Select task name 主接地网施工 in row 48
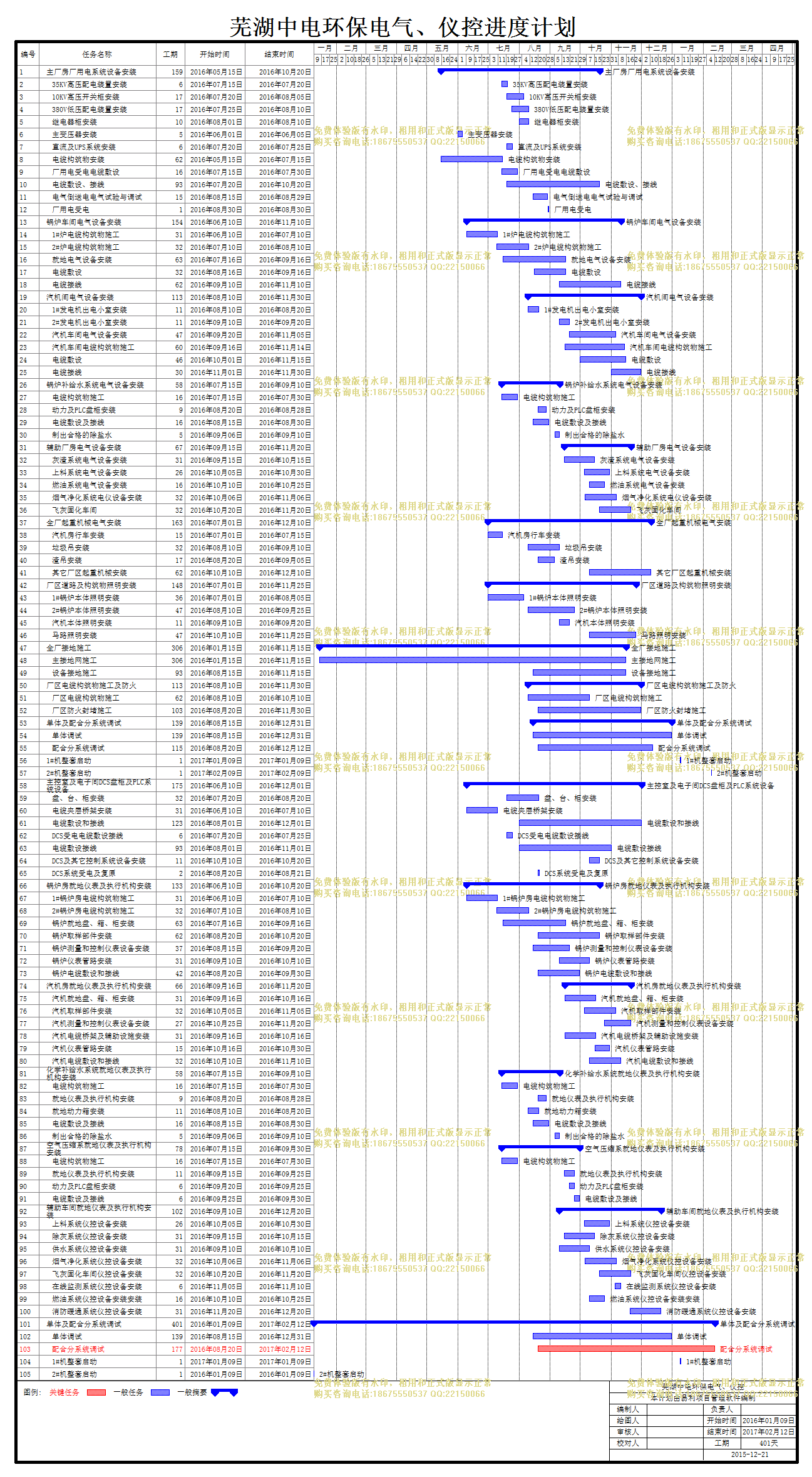This screenshot has height=1477, width=812. click(x=75, y=661)
